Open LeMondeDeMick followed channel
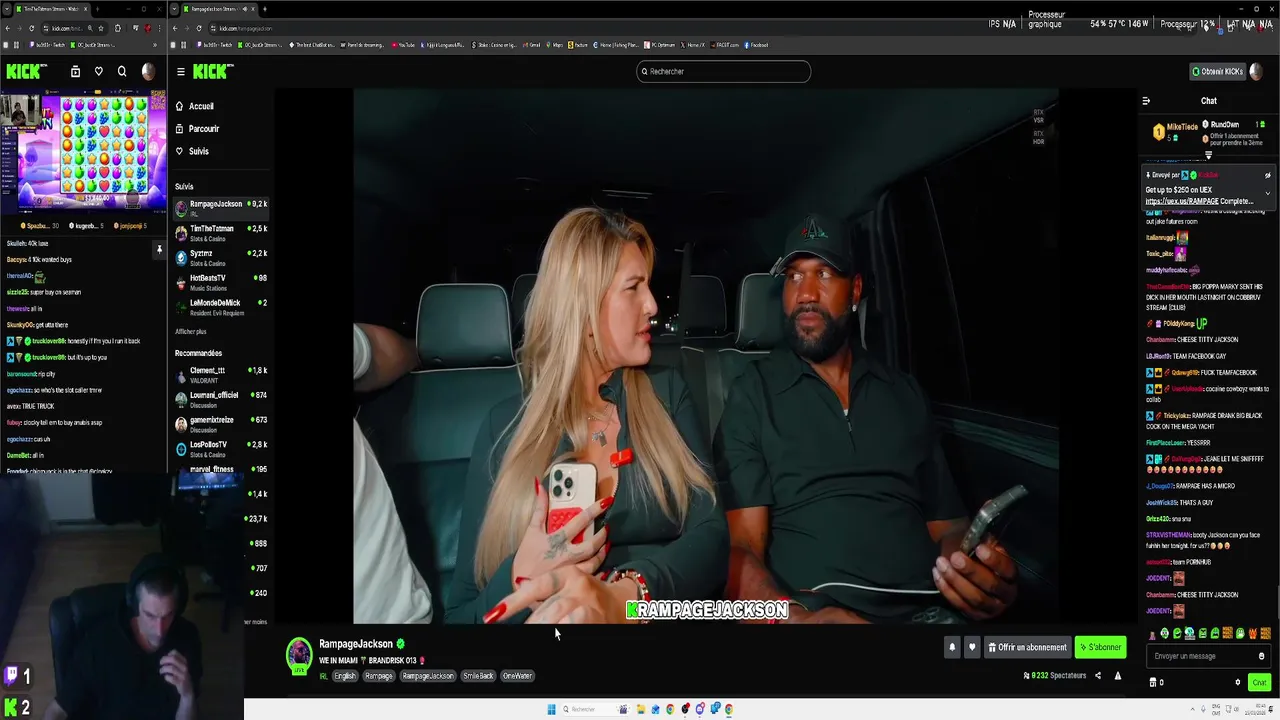 (221, 307)
